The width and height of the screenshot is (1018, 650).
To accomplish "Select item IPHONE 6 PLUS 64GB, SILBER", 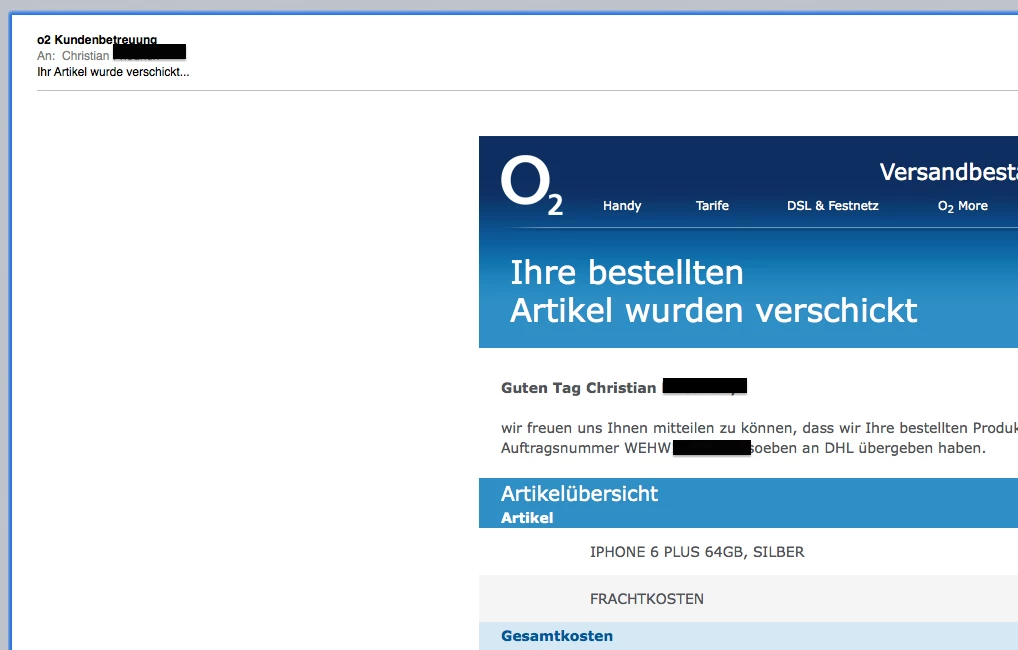I will click(x=697, y=552).
